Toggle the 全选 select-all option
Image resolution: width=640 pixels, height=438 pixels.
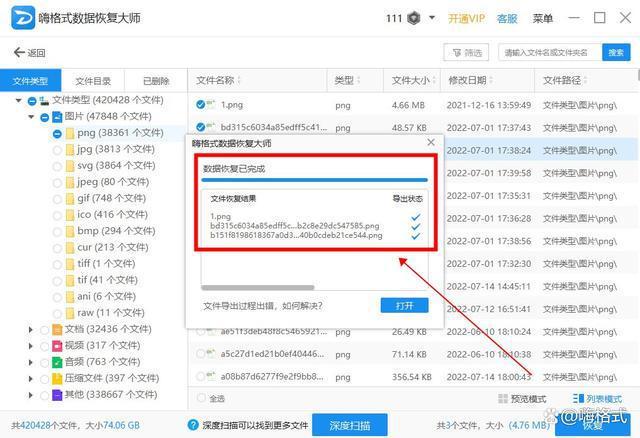pyautogui.click(x=211, y=398)
